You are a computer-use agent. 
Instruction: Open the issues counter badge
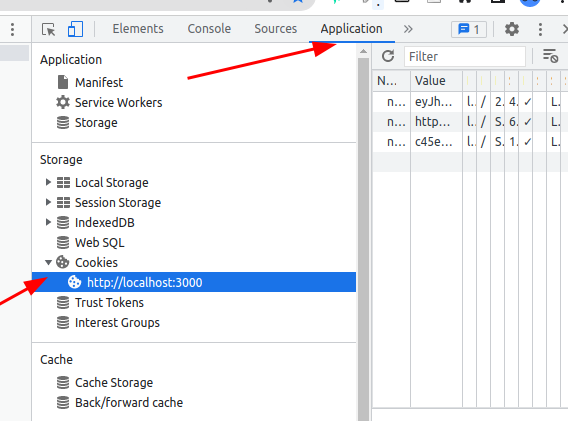pos(469,29)
